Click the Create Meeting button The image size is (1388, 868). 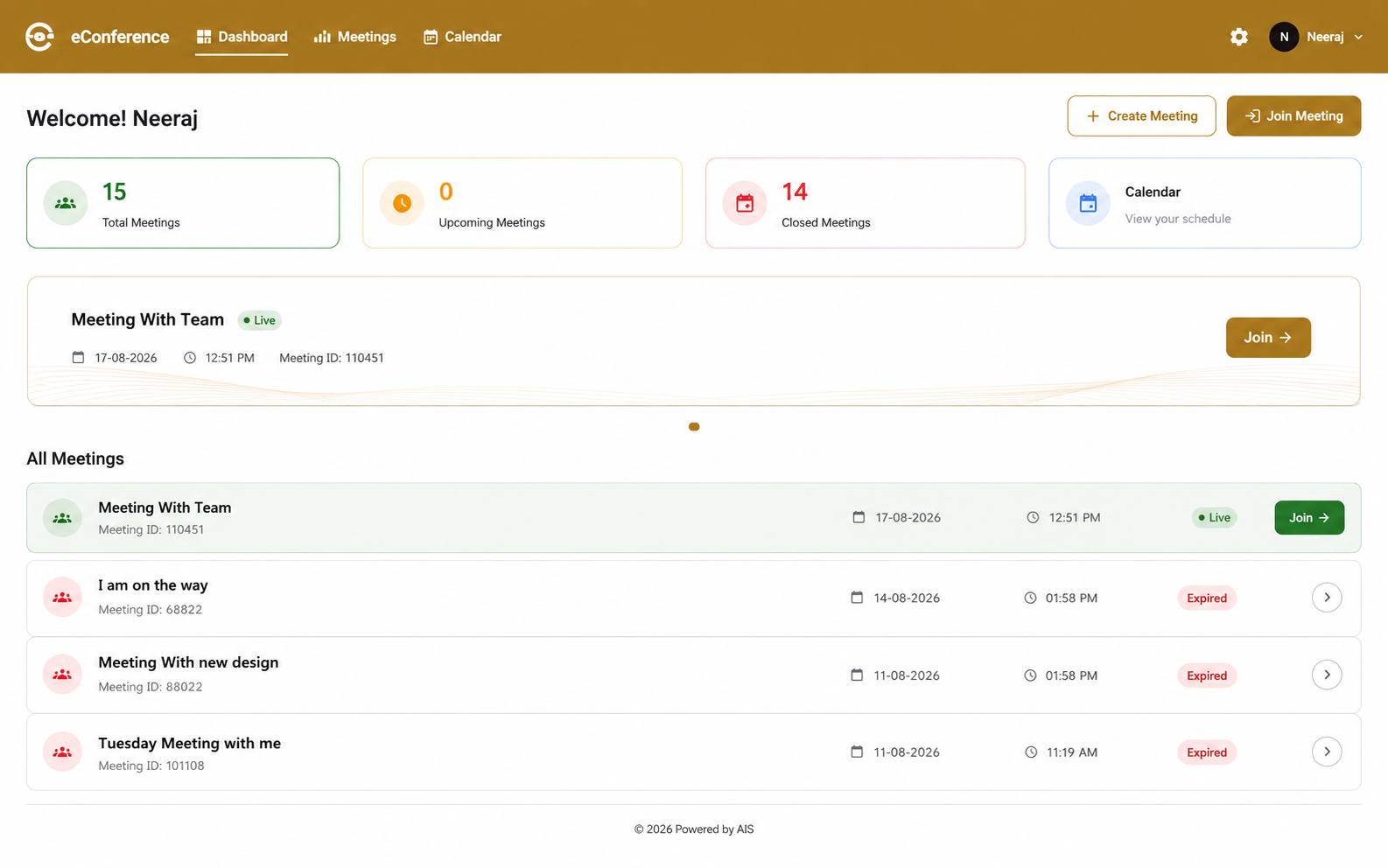[x=1141, y=115]
